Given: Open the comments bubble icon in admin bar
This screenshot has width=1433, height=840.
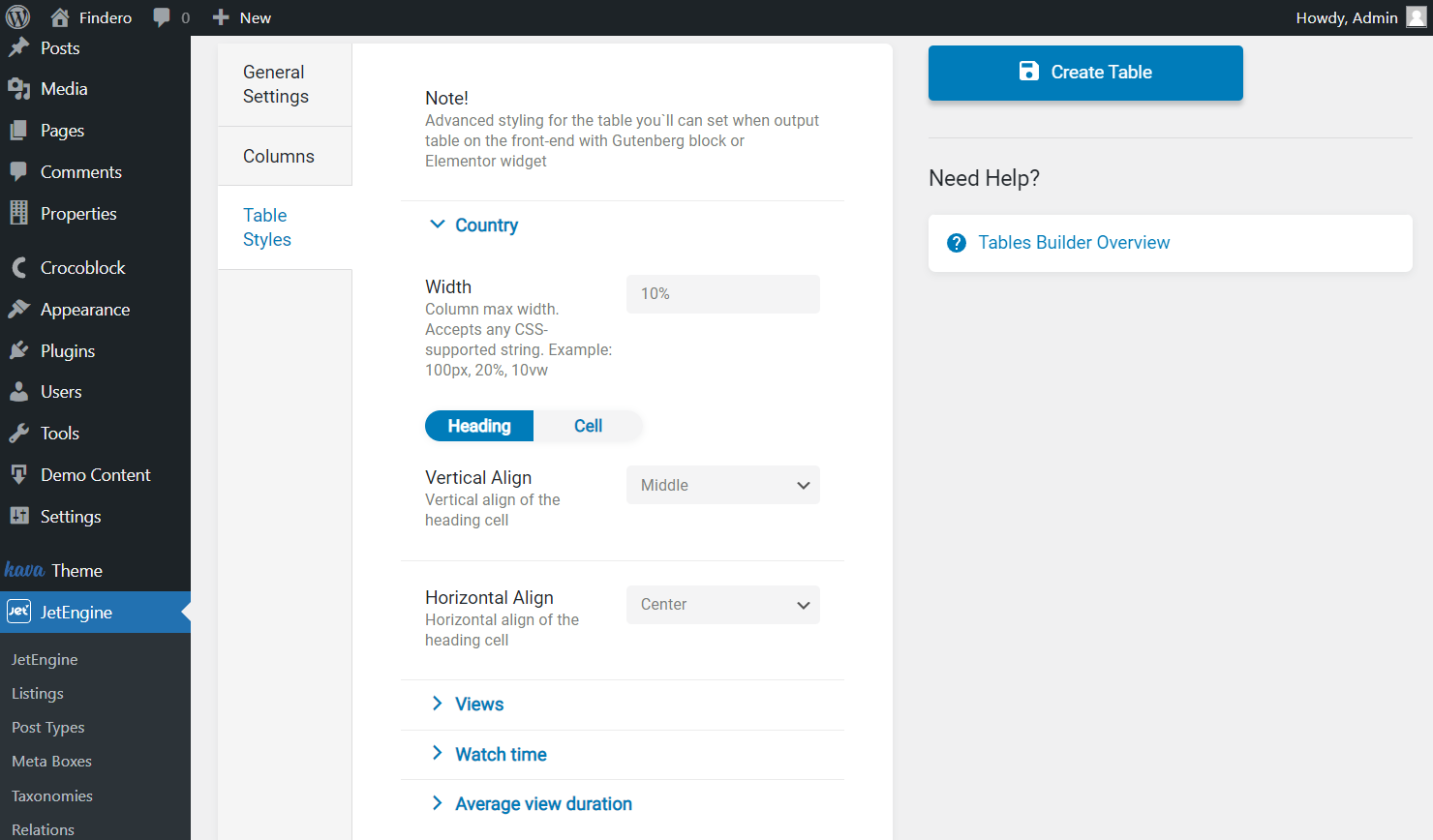Looking at the screenshot, I should pos(162,17).
